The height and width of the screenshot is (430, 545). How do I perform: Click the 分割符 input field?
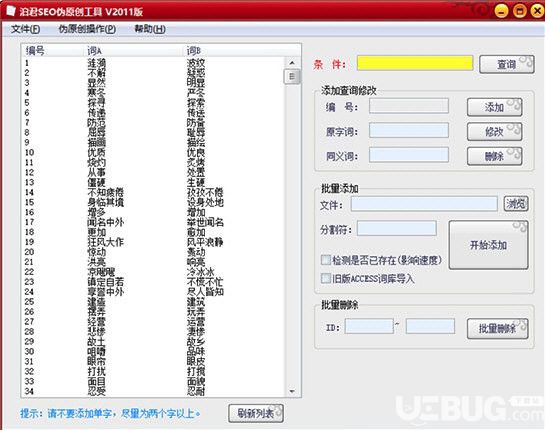click(x=397, y=228)
